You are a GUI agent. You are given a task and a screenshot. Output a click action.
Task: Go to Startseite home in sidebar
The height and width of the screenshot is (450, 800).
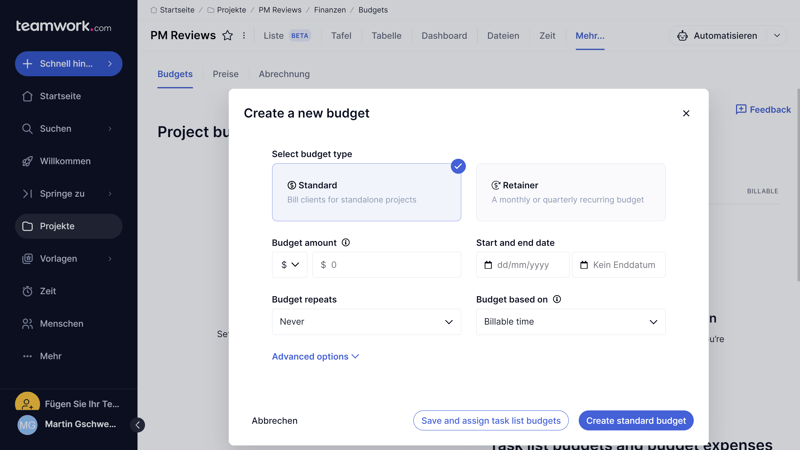(60, 96)
